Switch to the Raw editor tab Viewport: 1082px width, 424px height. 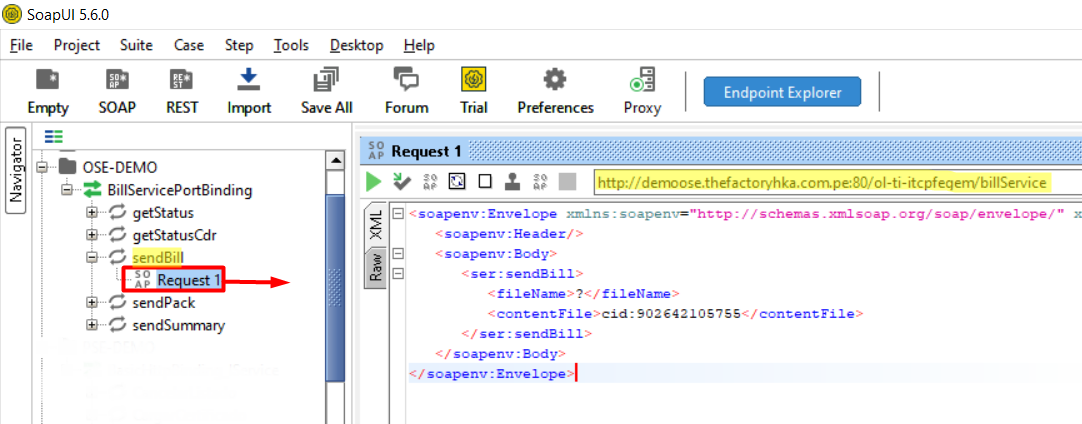[x=375, y=269]
